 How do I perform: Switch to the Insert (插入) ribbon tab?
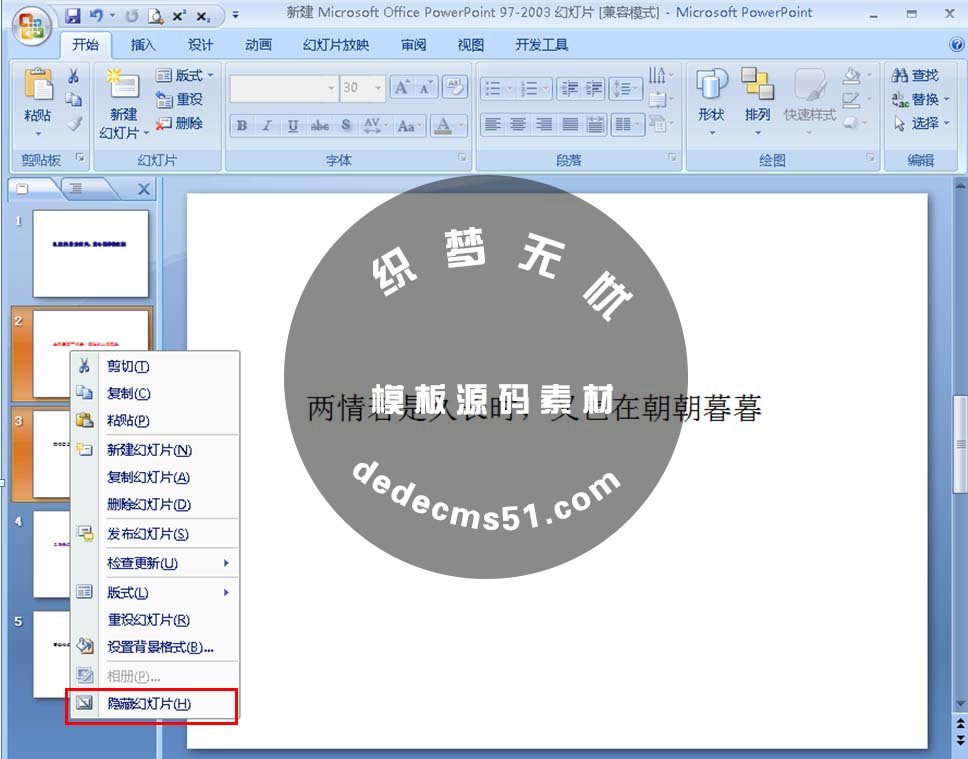coord(143,45)
